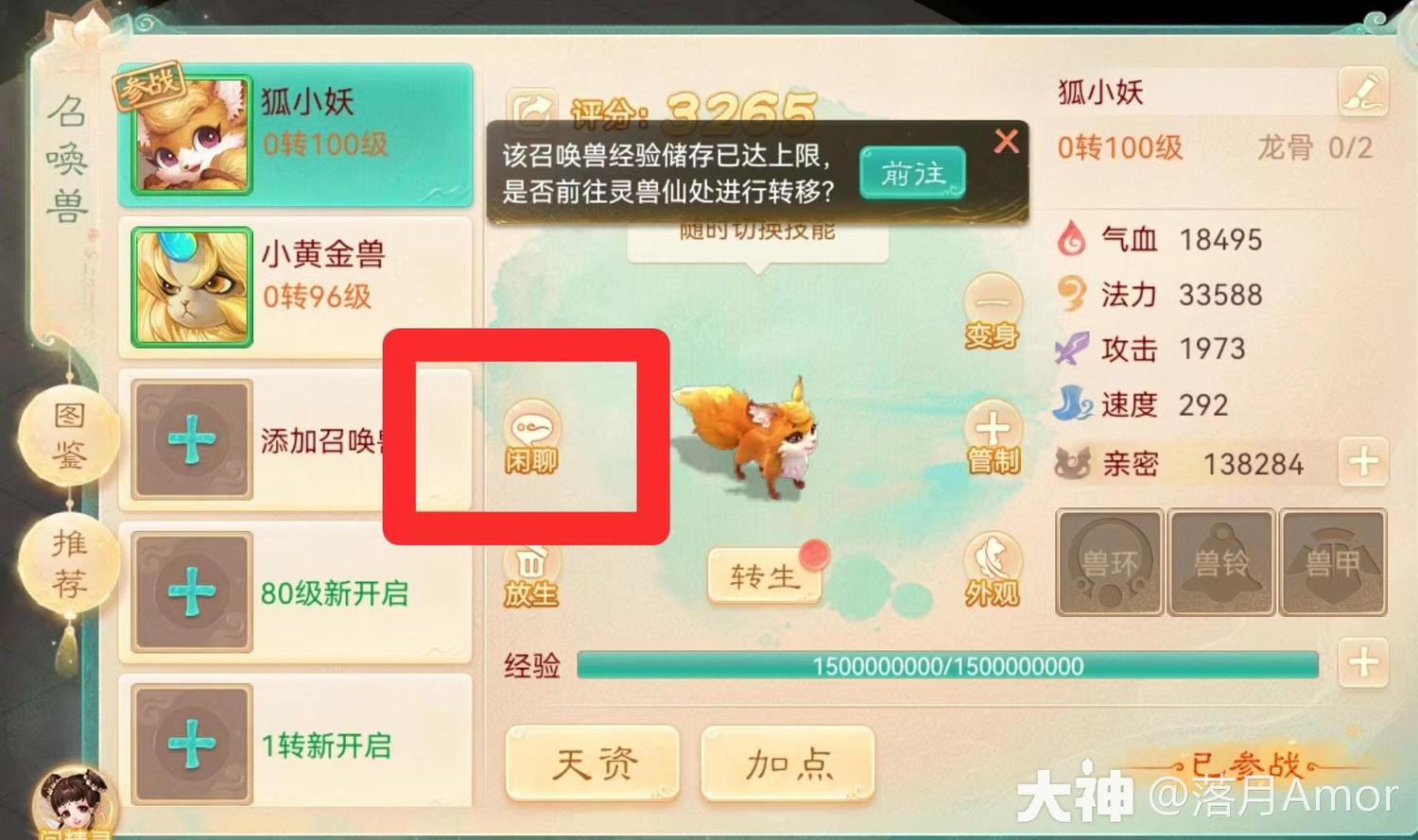This screenshot has width=1418, height=840.
Task: Click the plus button beside the 经验 bar
Action: click(1363, 662)
